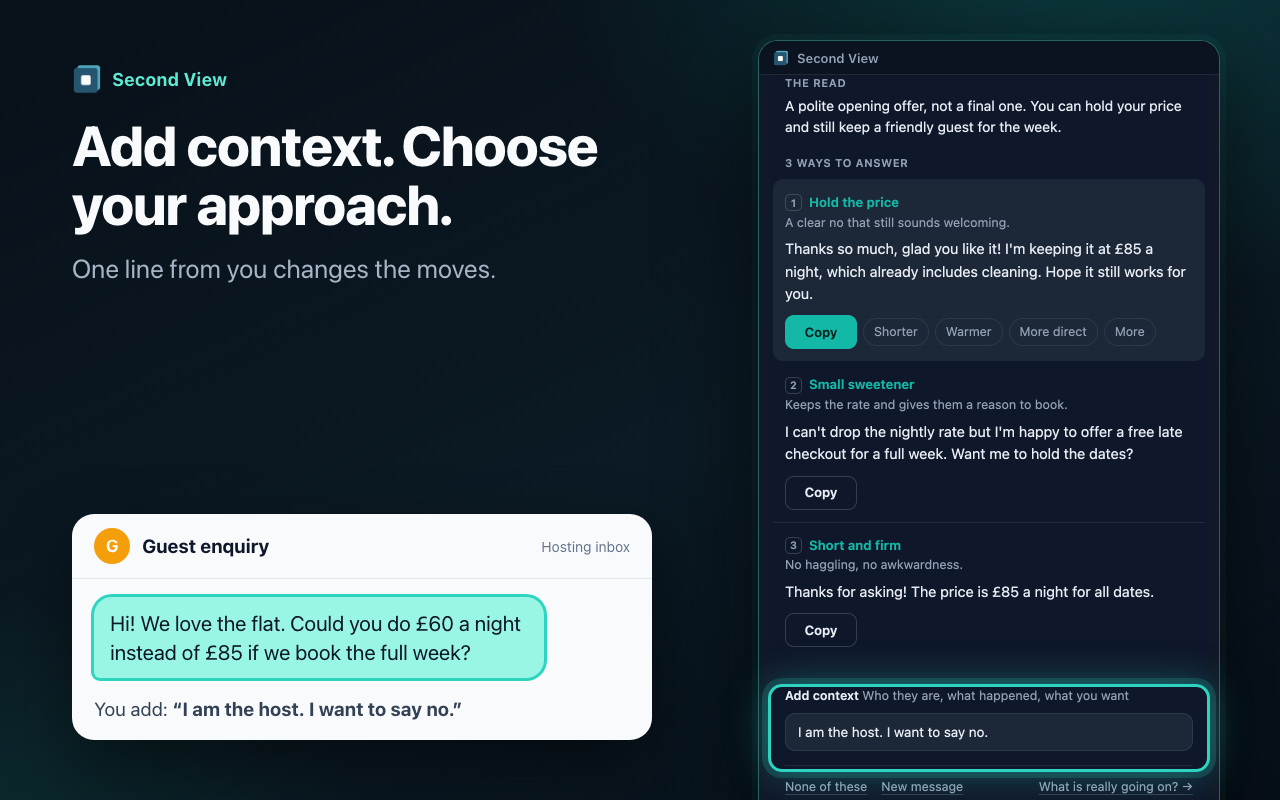Click the Add context input field
This screenshot has width=1280, height=800.
pyautogui.click(x=989, y=732)
